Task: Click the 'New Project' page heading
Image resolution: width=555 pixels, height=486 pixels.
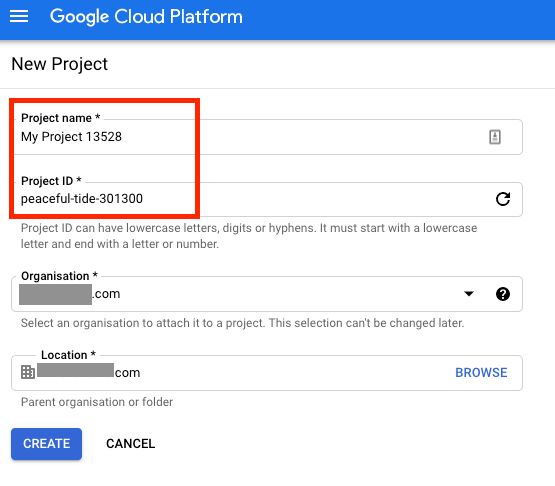Action: click(x=59, y=64)
